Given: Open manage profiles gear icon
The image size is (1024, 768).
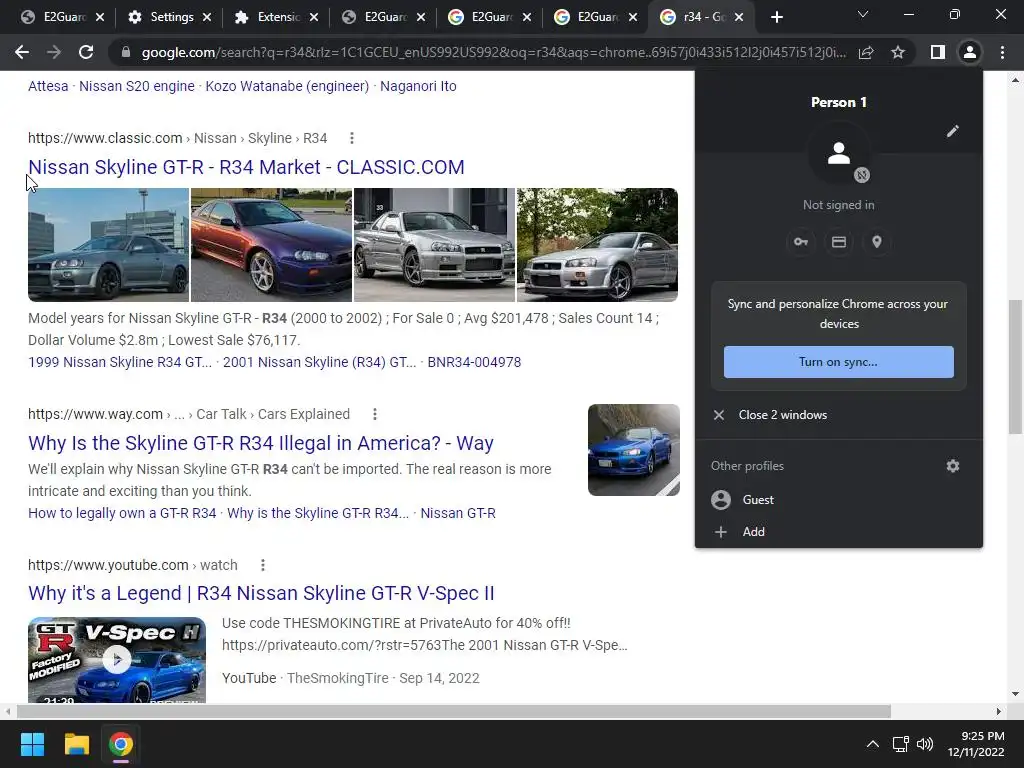Looking at the screenshot, I should coord(953,466).
